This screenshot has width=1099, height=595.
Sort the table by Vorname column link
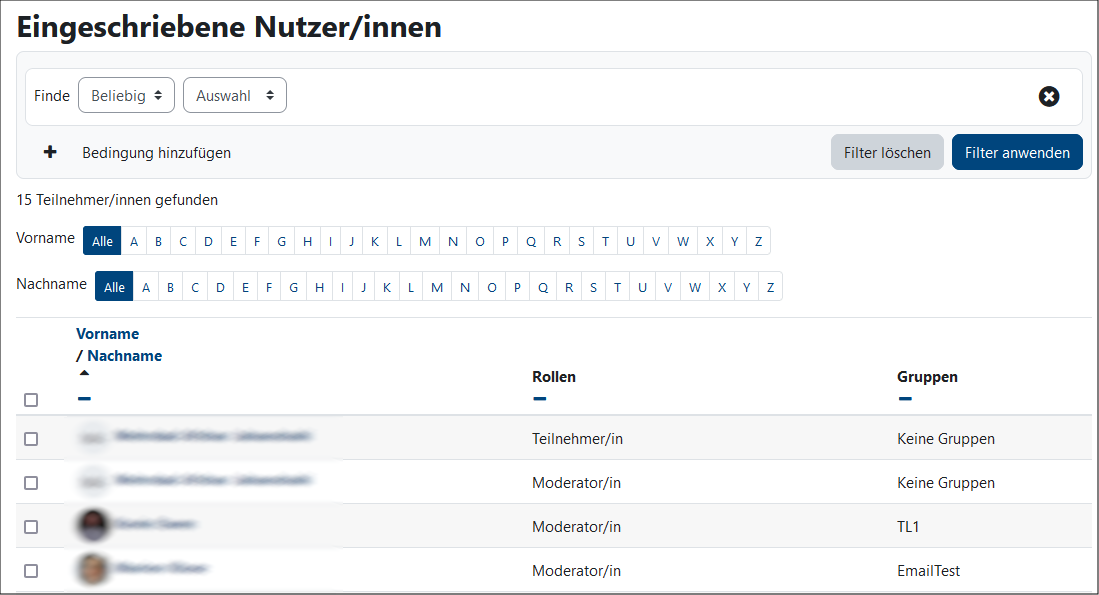pyautogui.click(x=107, y=334)
